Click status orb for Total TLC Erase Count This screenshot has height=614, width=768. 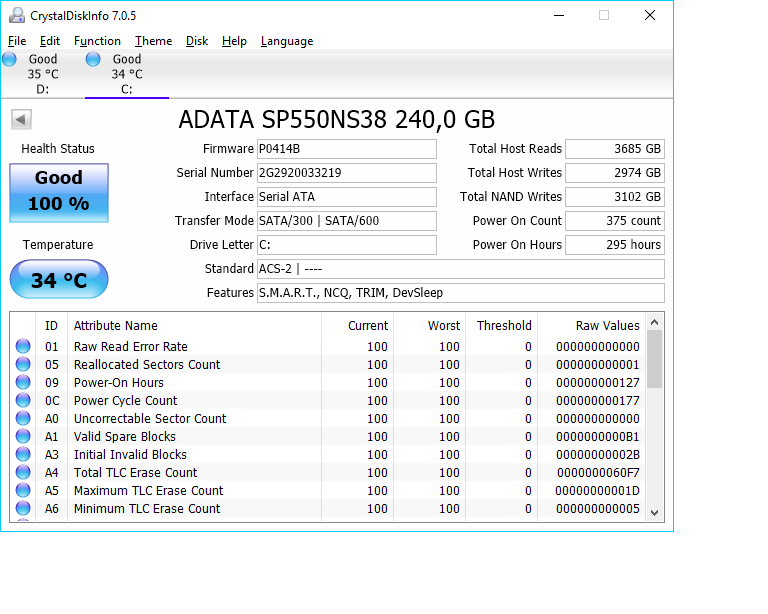click(x=23, y=472)
